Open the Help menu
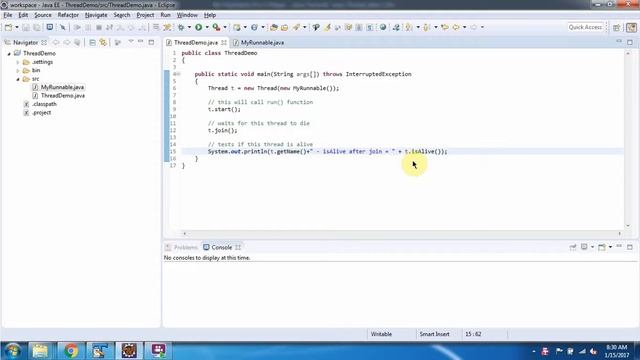The height and width of the screenshot is (360, 640). [x=210, y=15]
